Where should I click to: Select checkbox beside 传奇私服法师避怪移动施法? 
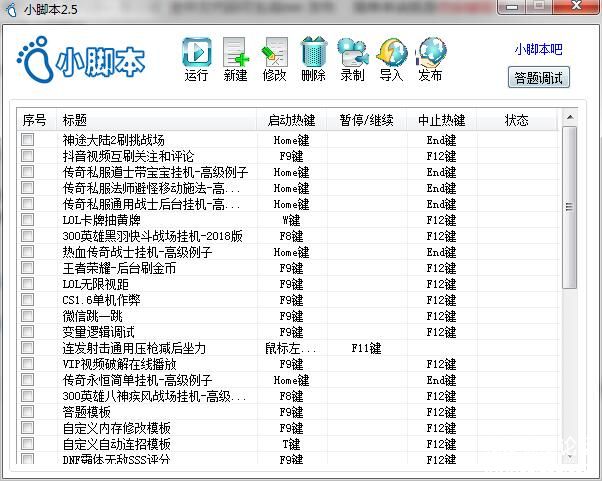[28, 188]
